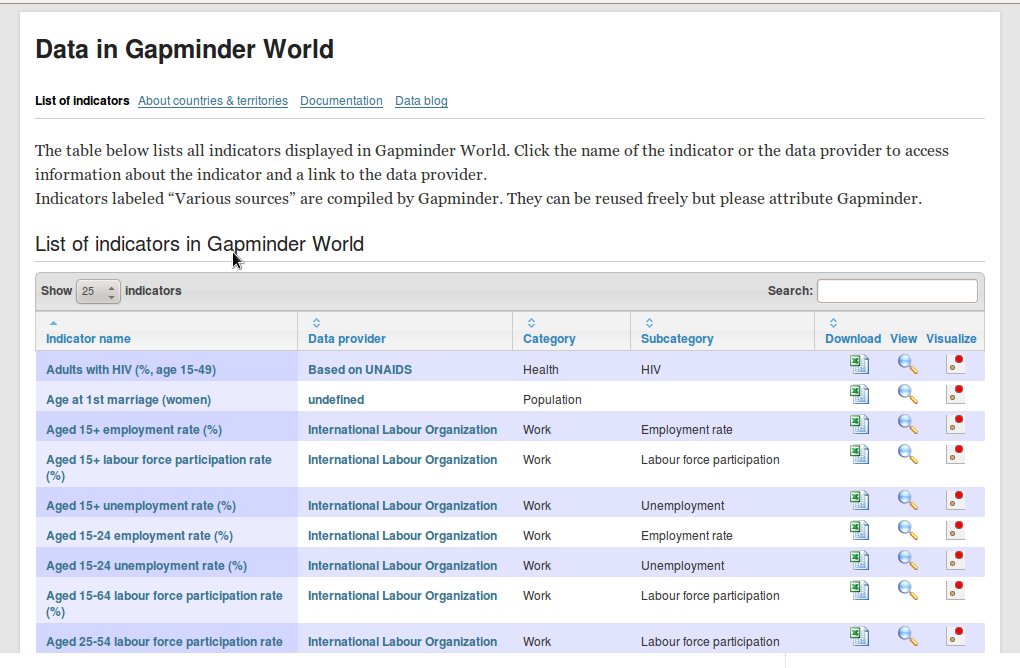Open Aged 15-24 employment rate (%) link
The height and width of the screenshot is (668, 1020).
pyautogui.click(x=139, y=535)
